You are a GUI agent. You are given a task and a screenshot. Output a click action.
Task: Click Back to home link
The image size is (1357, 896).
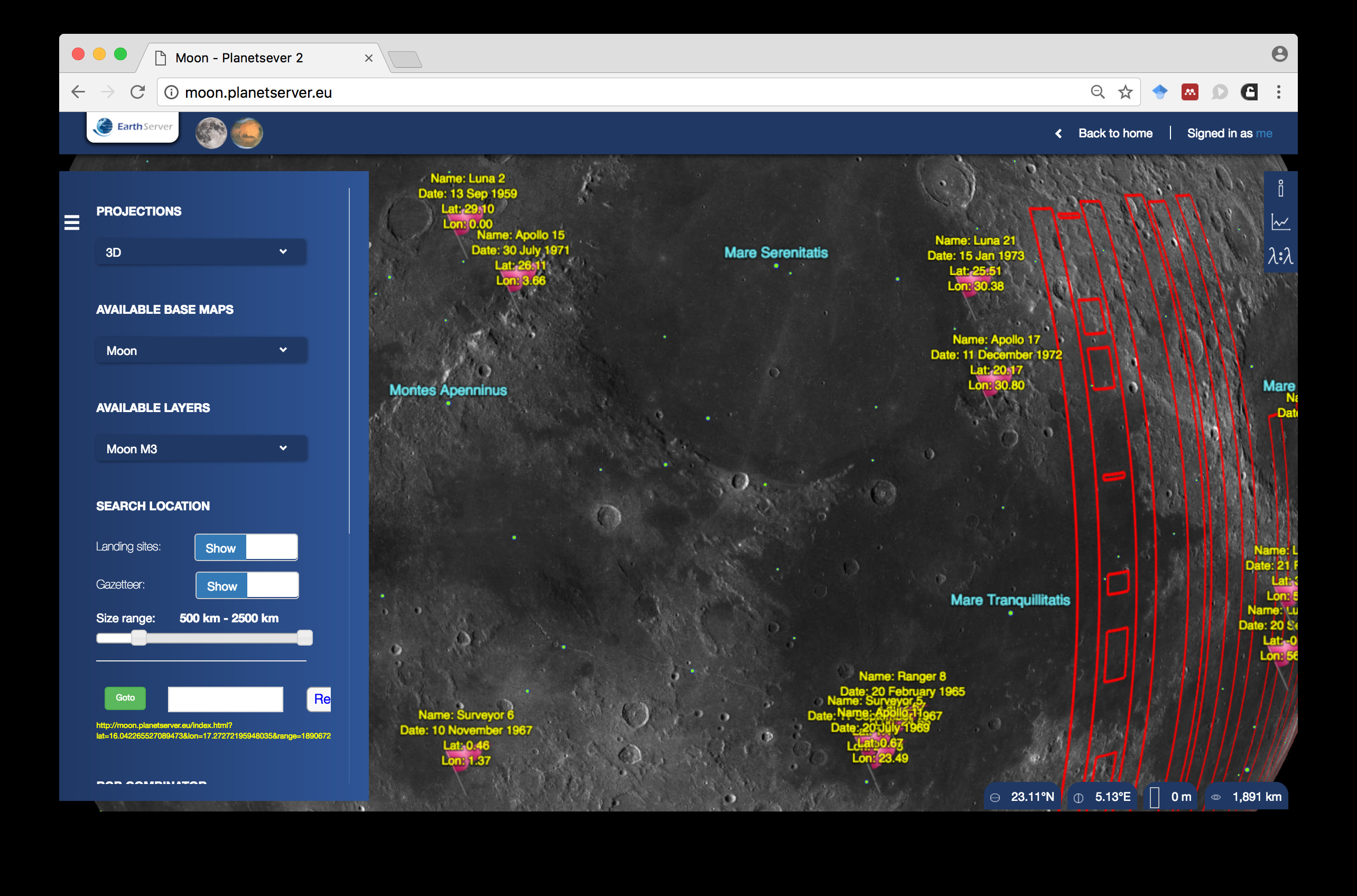(x=1114, y=133)
